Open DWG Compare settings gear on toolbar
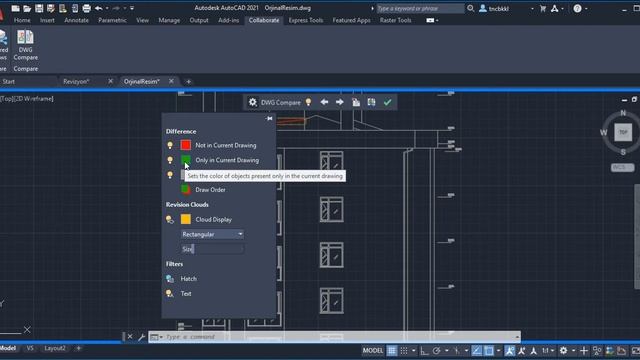This screenshot has width=640, height=360. click(253, 102)
